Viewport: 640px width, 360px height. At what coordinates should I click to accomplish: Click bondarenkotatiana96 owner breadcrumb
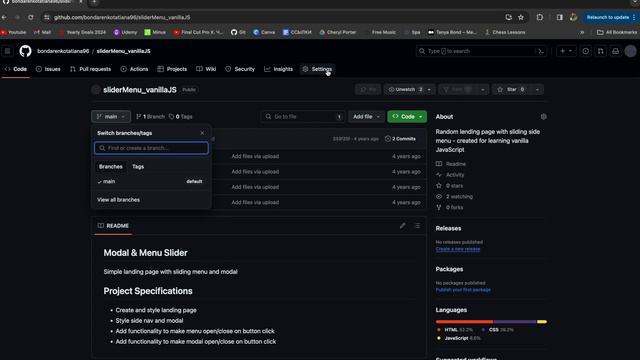pos(63,51)
